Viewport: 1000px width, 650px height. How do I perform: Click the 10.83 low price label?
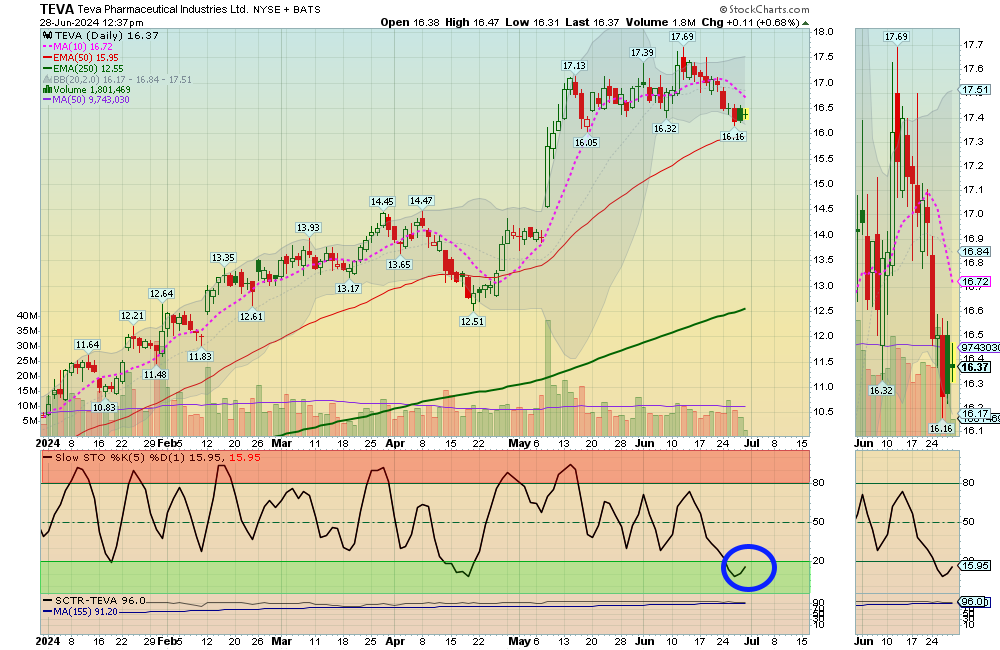point(104,407)
